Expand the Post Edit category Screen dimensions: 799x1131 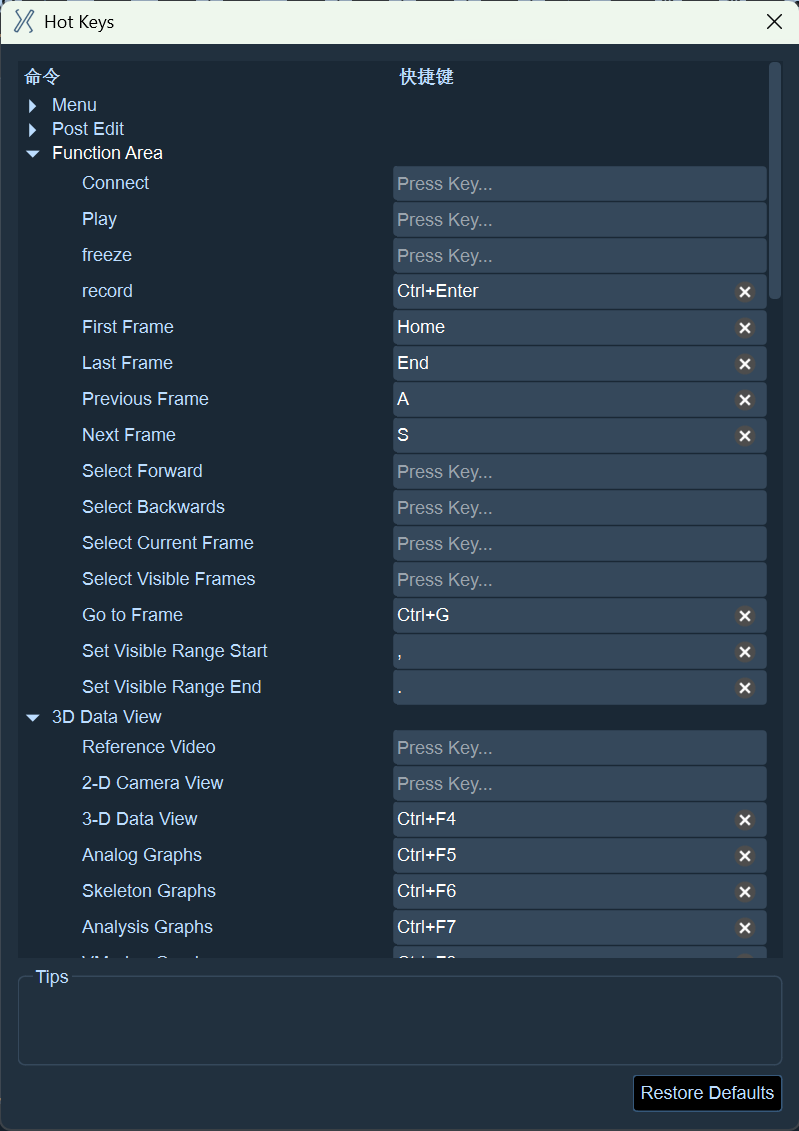click(x=32, y=130)
